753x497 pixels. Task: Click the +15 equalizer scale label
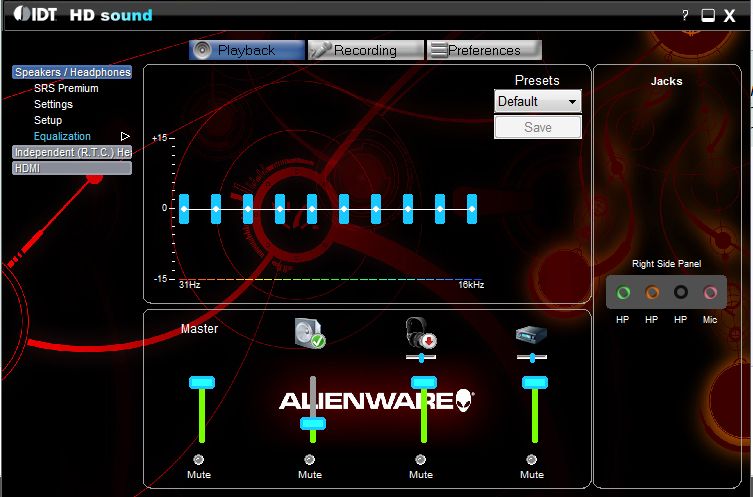(x=159, y=138)
